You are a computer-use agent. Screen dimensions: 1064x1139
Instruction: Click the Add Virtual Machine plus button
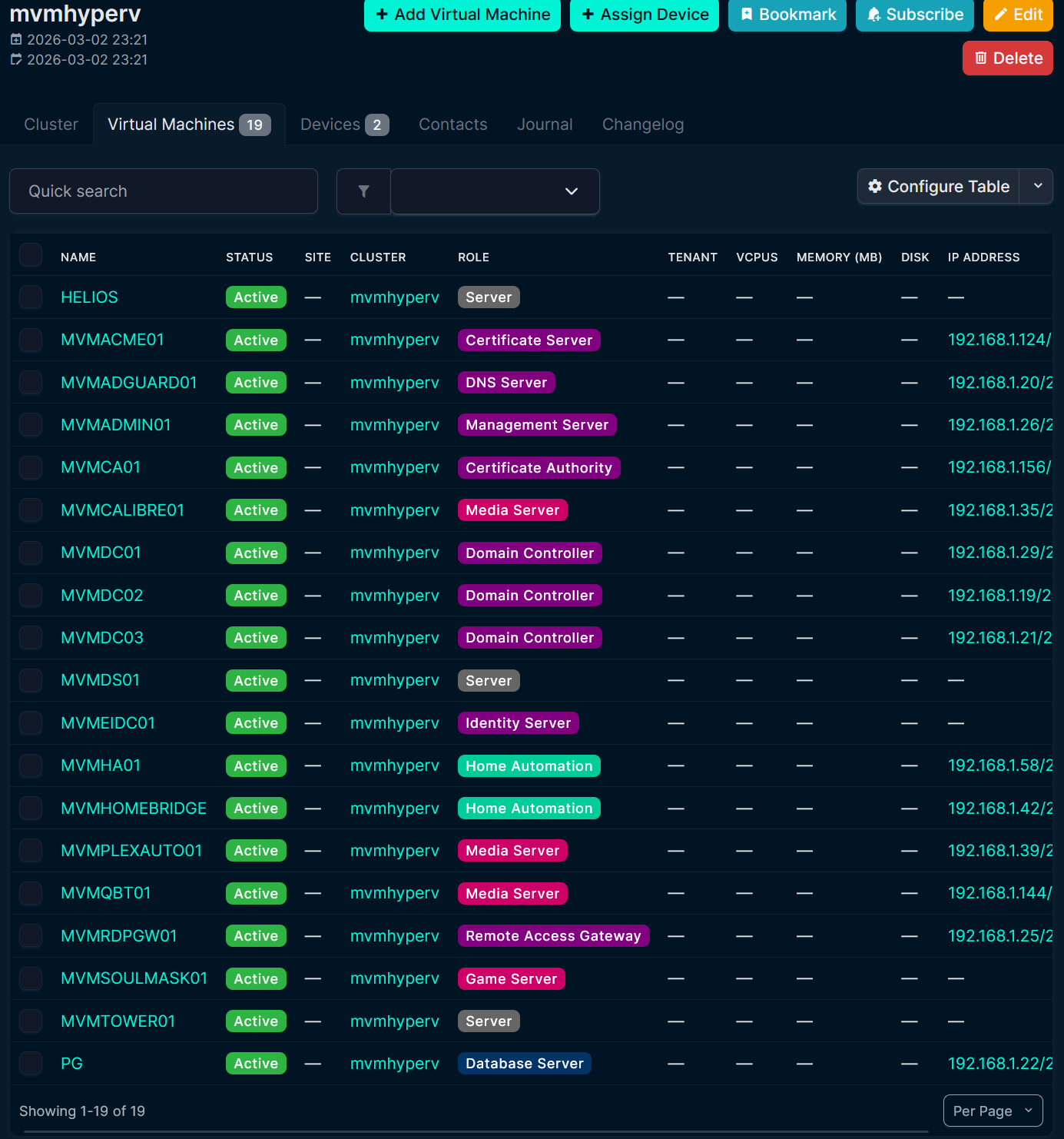pos(462,15)
